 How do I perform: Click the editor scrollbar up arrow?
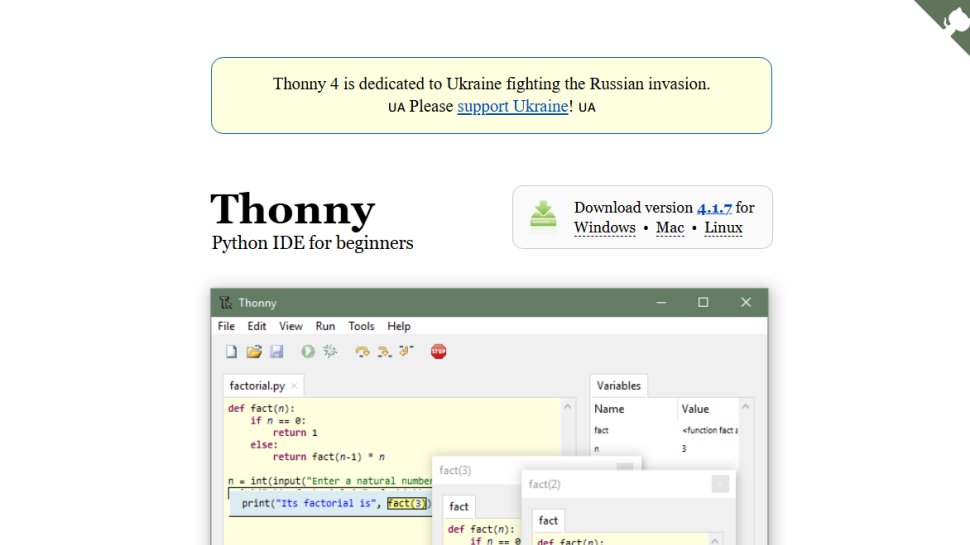(x=568, y=406)
